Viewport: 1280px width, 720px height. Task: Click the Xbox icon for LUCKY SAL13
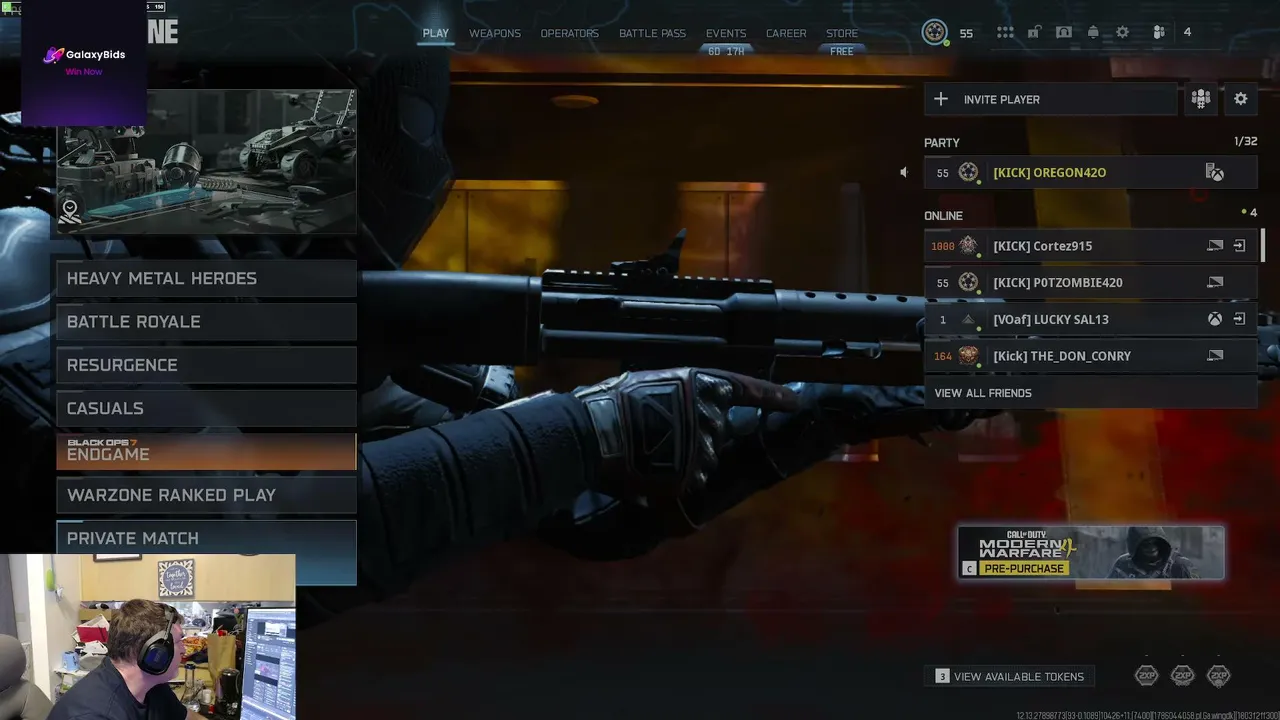[1215, 319]
